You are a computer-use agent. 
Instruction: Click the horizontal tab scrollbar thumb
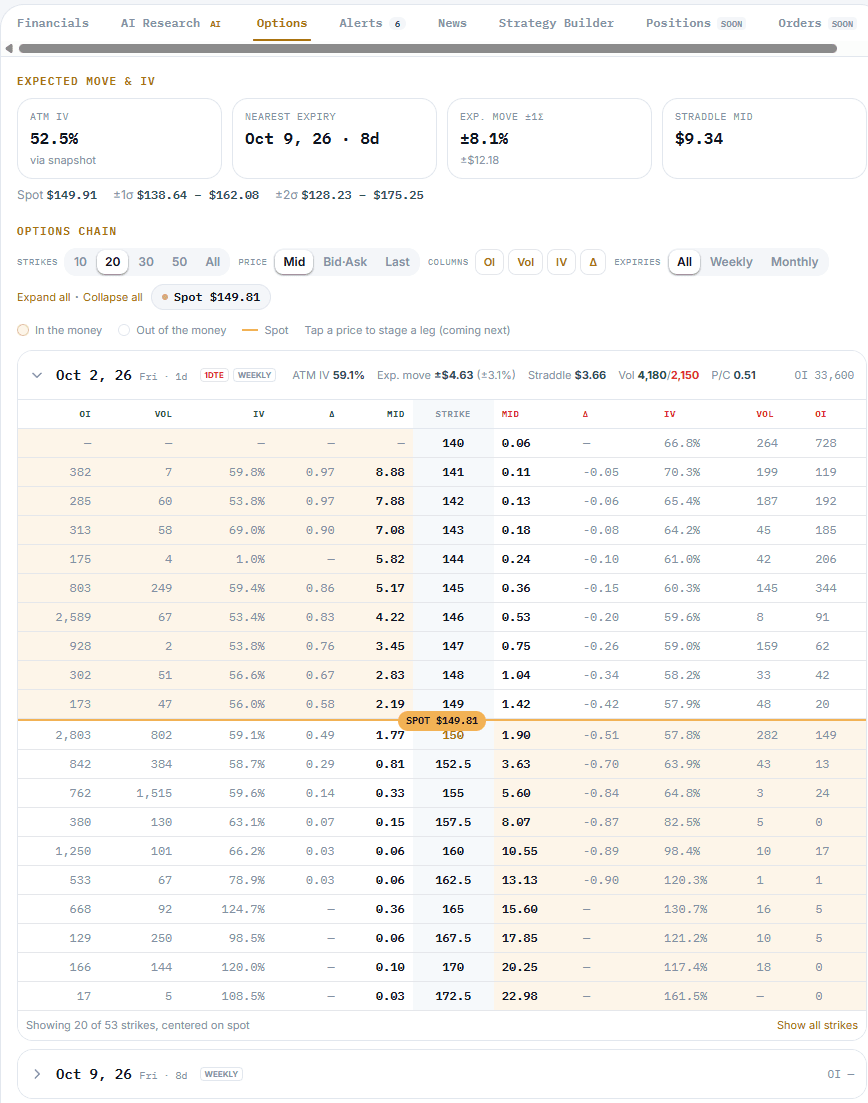[x=428, y=49]
